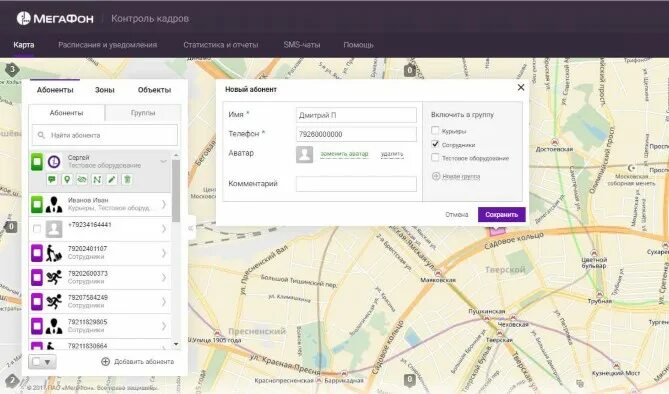Expand 79202401107 row chevron
Image resolution: width=669 pixels, height=394 pixels.
pyautogui.click(x=163, y=253)
